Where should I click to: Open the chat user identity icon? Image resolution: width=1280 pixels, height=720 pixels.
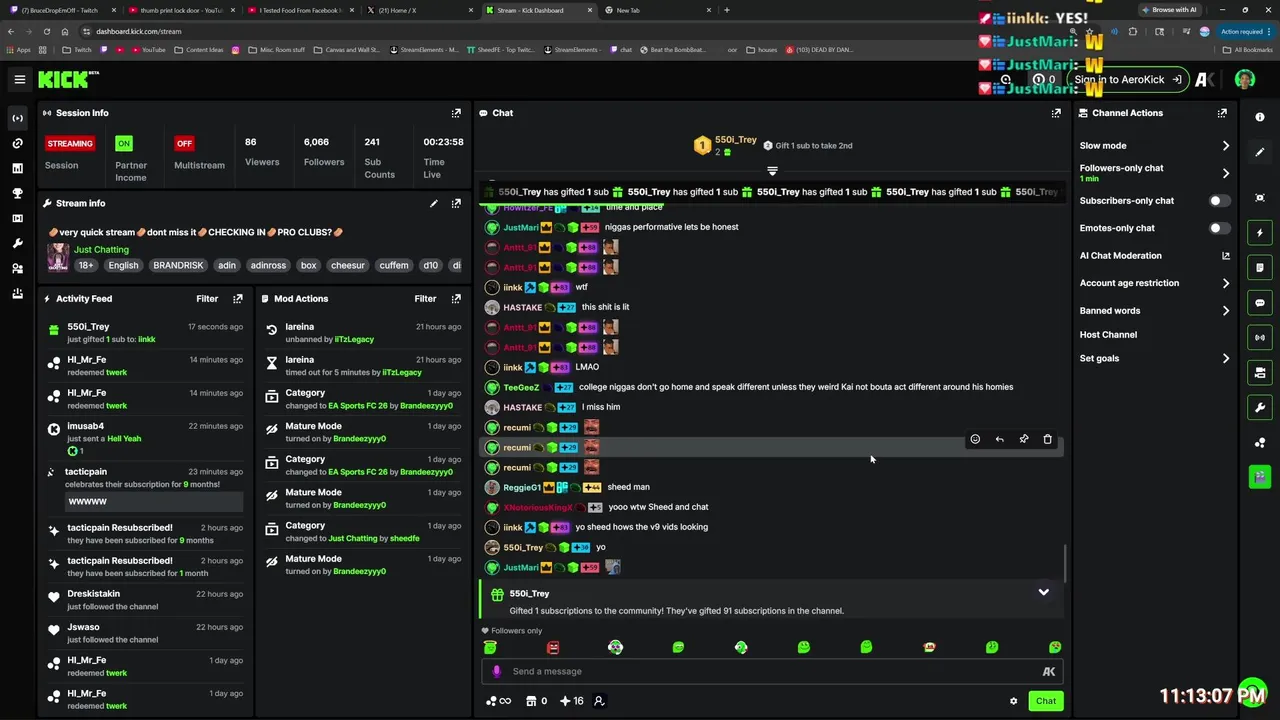pyautogui.click(x=599, y=701)
